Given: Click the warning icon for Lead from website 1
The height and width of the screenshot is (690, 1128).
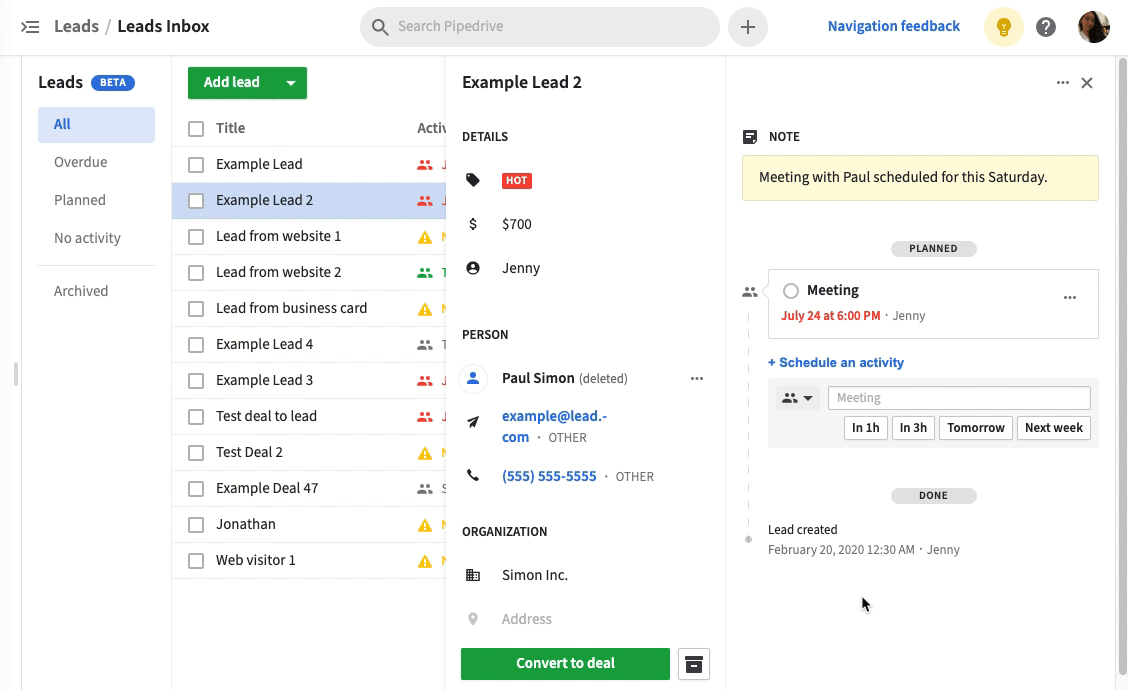Looking at the screenshot, I should [425, 237].
